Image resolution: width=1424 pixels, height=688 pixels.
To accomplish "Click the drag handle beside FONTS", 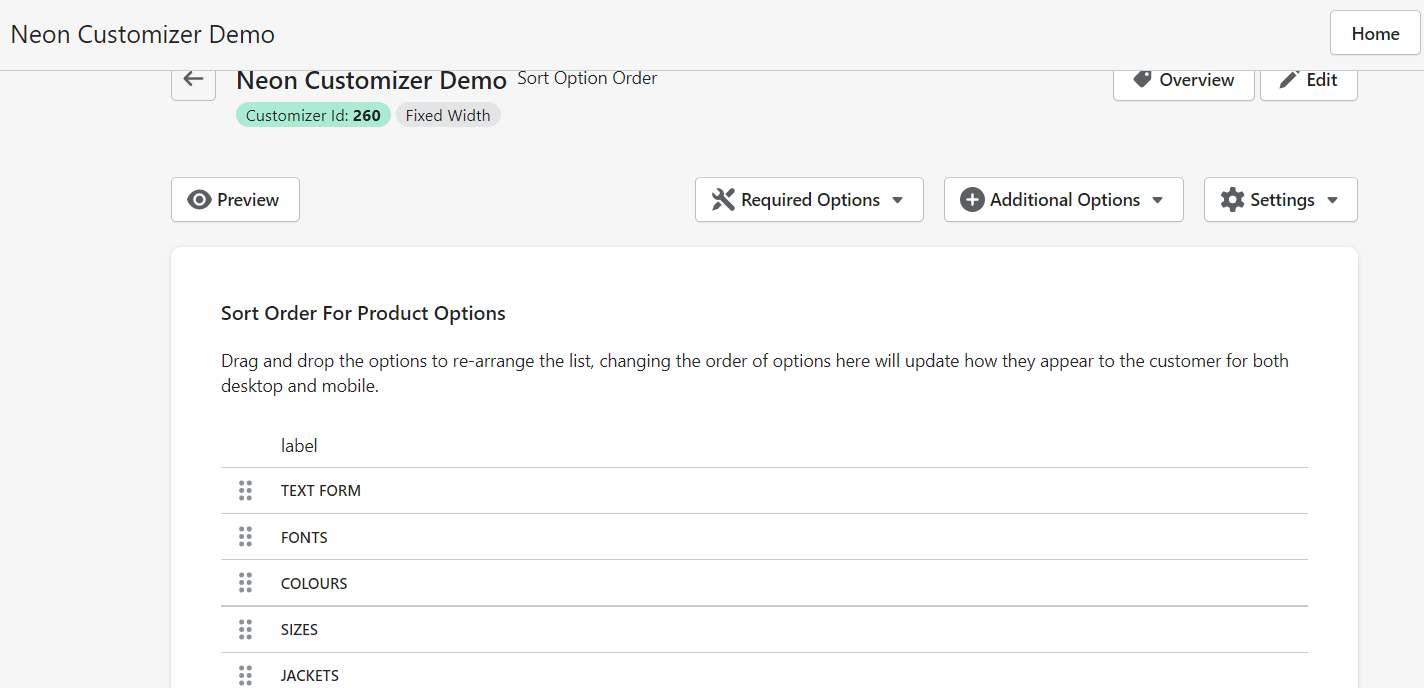I will pyautogui.click(x=245, y=537).
